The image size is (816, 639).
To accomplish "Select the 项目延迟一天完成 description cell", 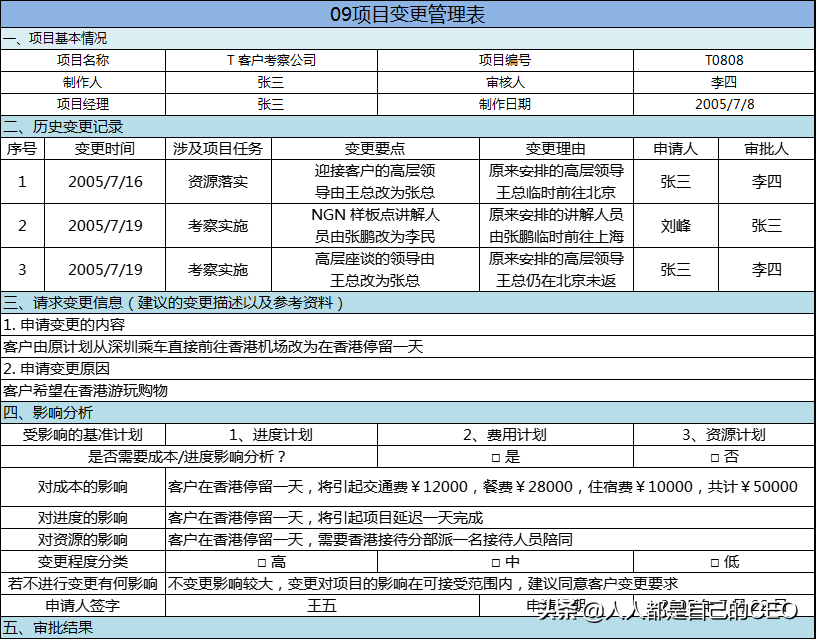I will [490, 518].
